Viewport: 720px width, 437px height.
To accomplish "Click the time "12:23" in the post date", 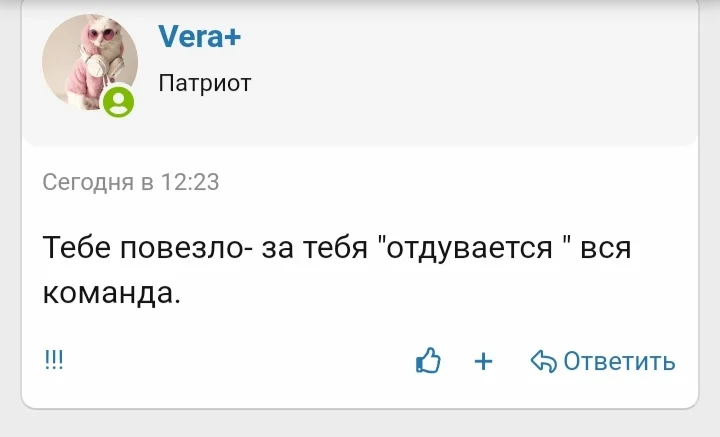I will 190,182.
